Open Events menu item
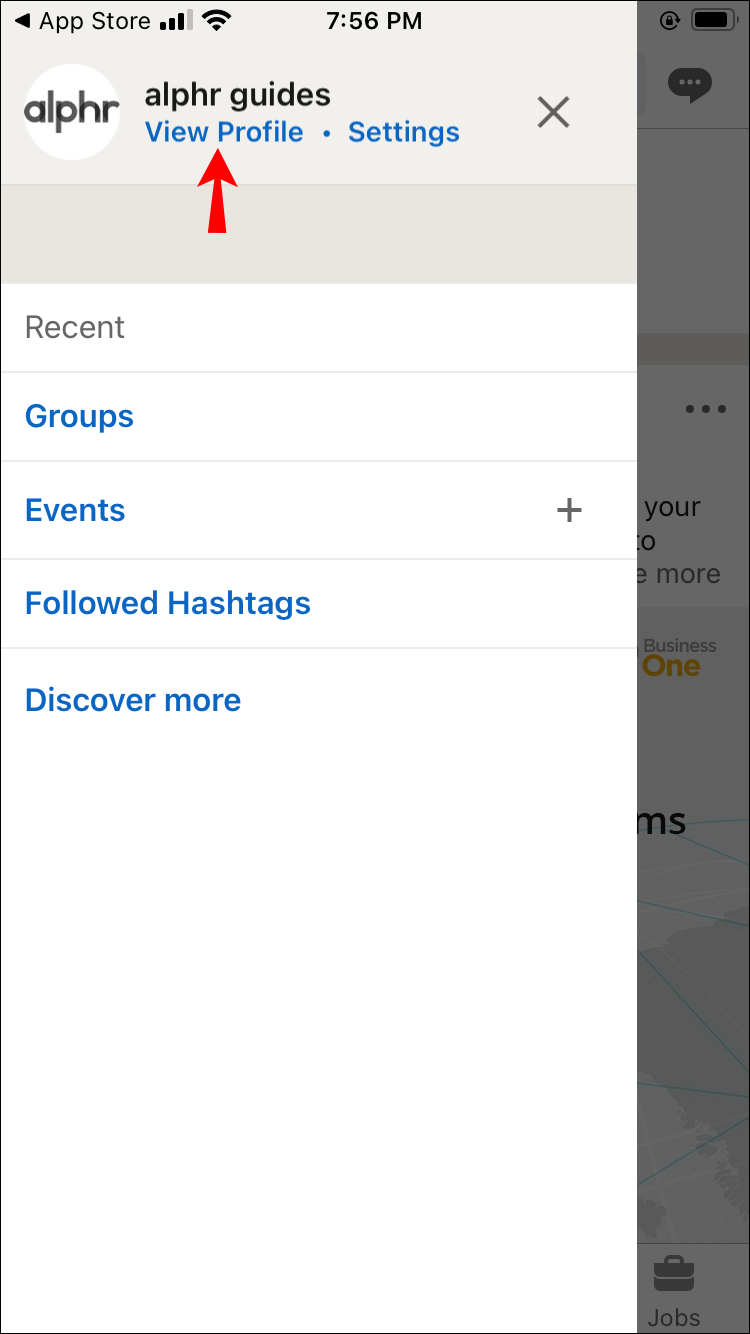This screenshot has width=750, height=1334. point(75,510)
